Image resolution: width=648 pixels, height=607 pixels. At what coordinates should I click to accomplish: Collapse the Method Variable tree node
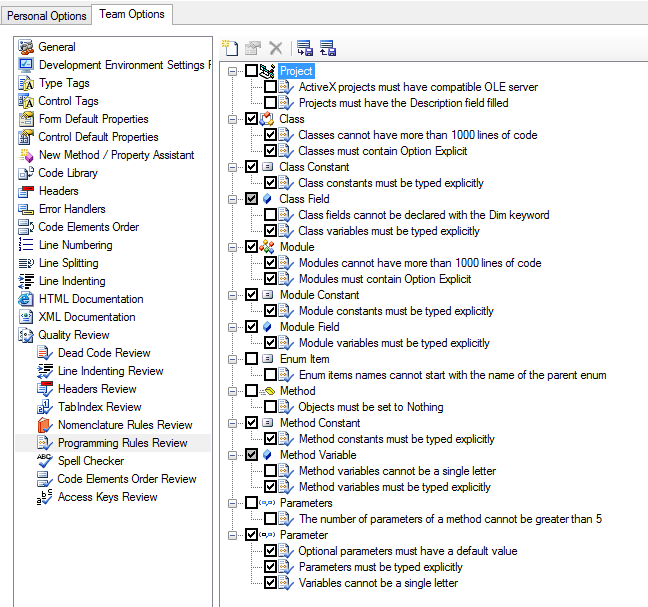233,456
